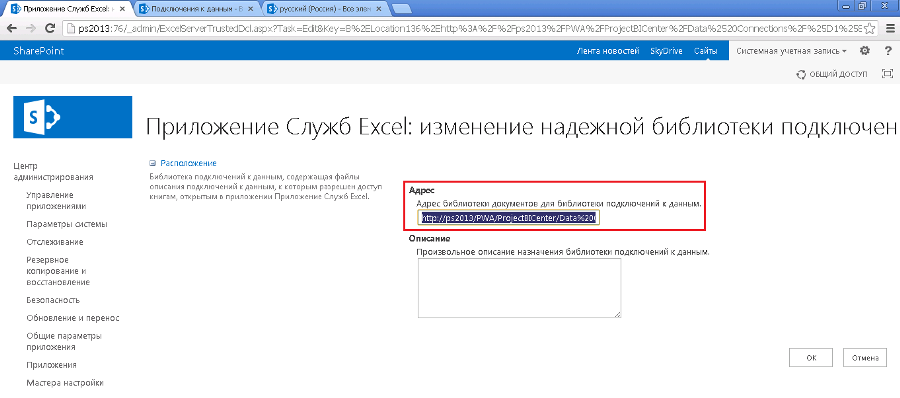Open the help question mark icon

[887, 51]
